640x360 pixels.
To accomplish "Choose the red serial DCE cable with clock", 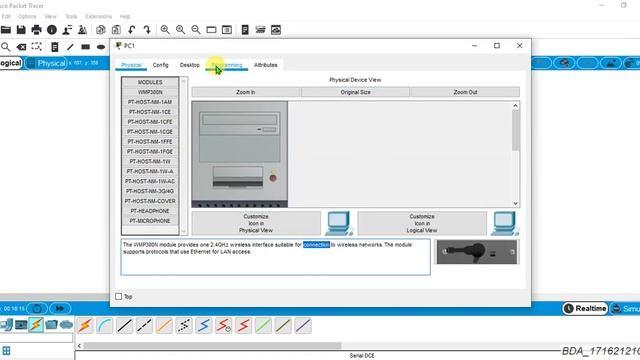I will [x=223, y=326].
